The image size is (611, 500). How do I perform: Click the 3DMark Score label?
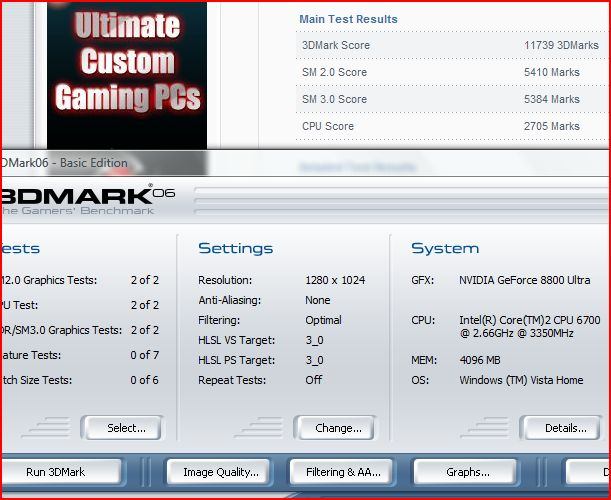(x=336, y=45)
